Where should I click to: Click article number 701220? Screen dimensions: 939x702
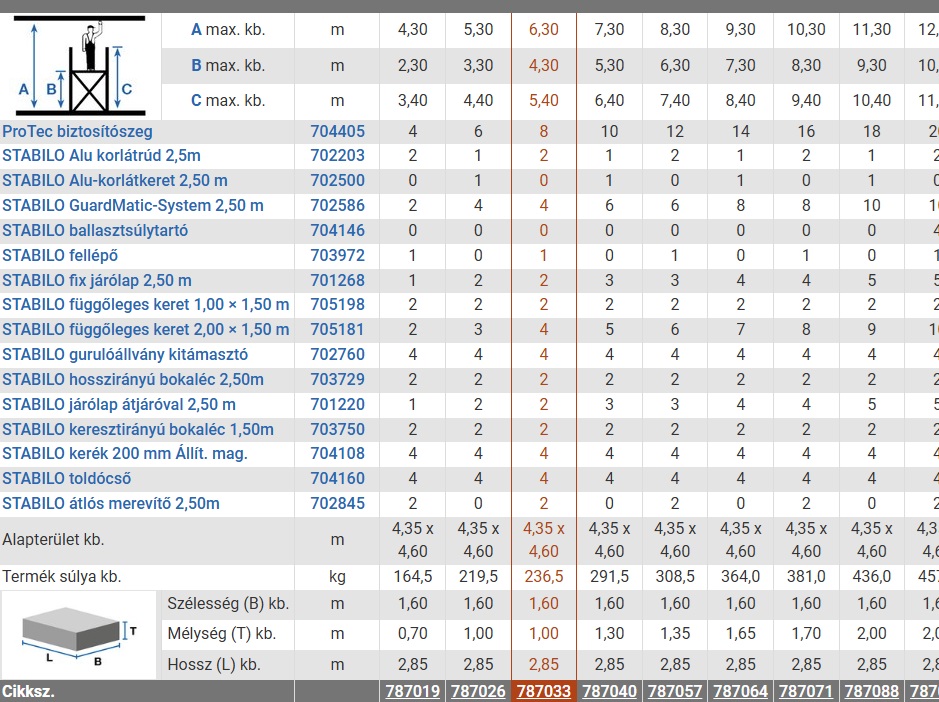coord(337,405)
